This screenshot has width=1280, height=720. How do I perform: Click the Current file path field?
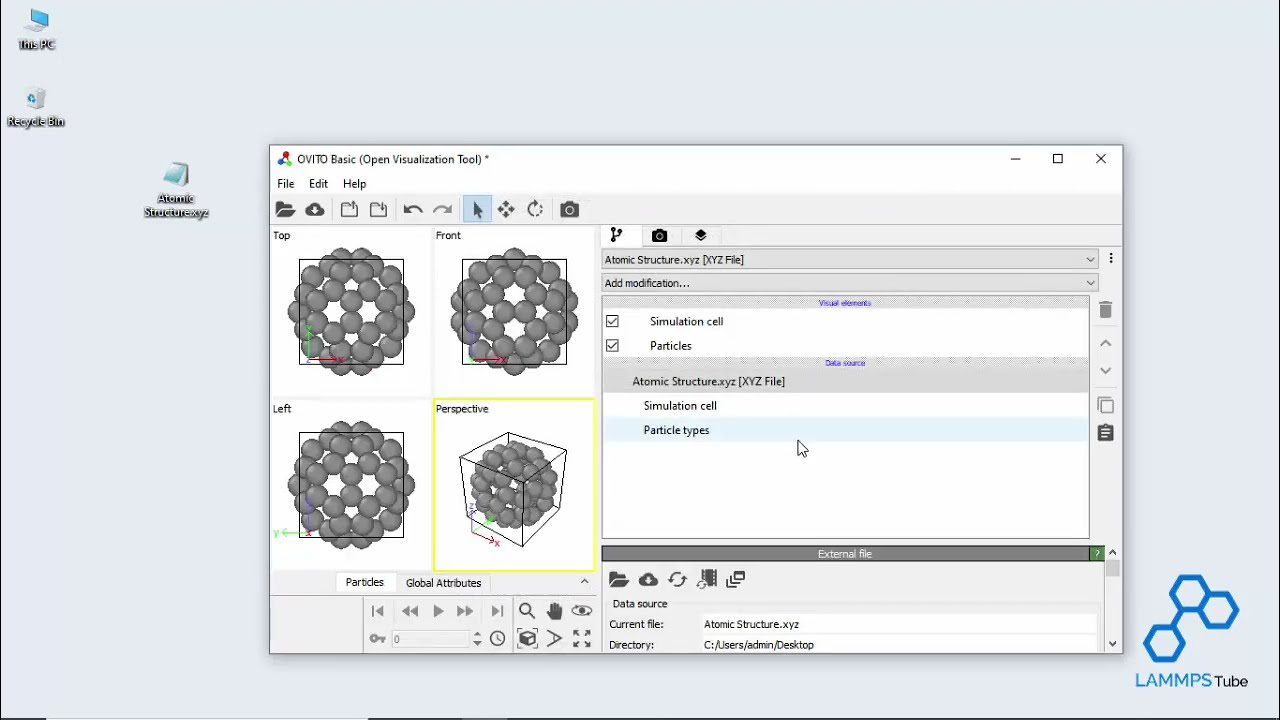pos(899,625)
